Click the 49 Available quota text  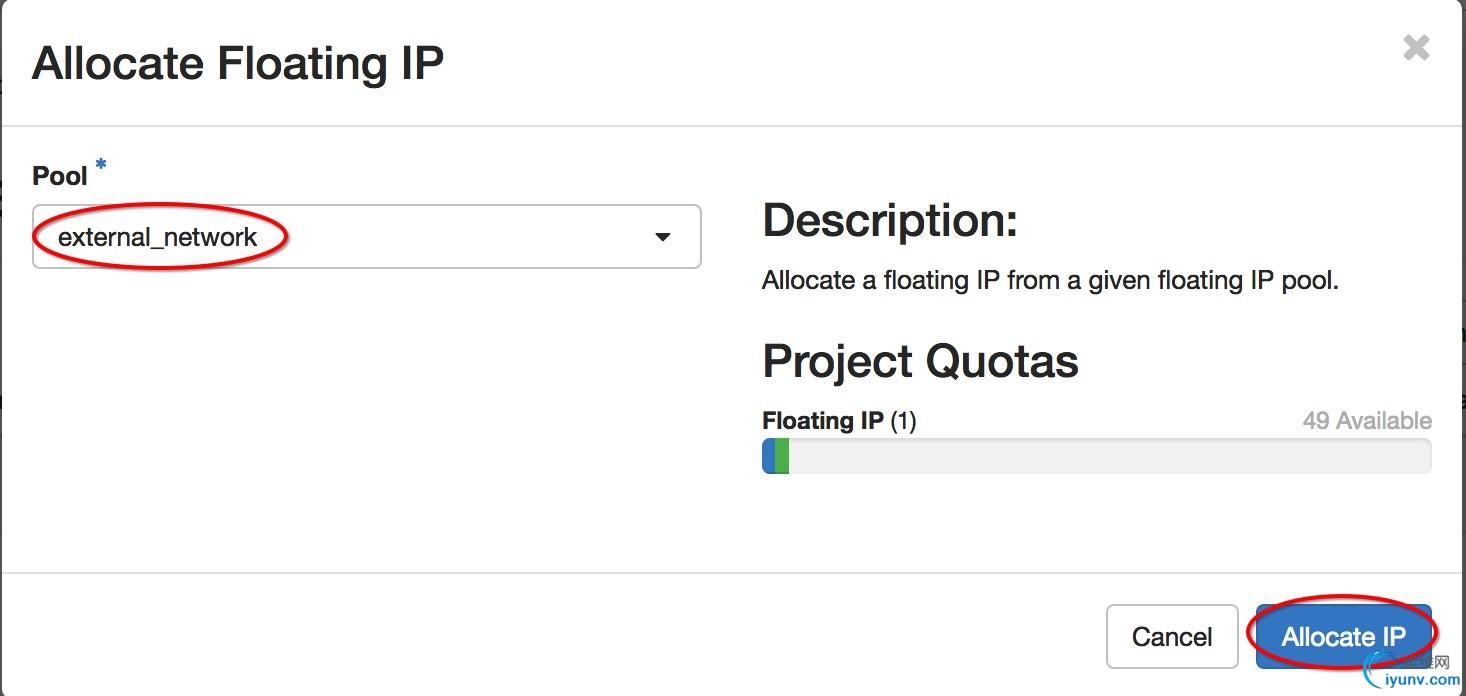pos(1366,421)
